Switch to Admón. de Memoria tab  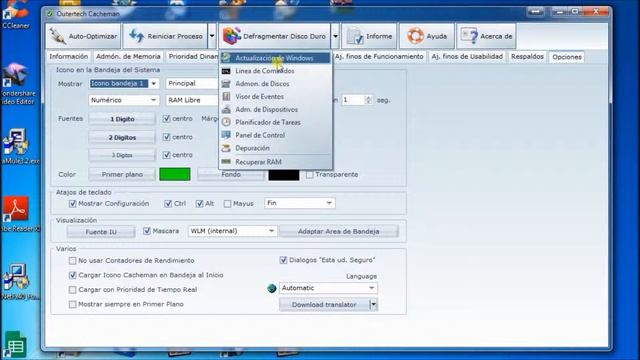[128, 57]
